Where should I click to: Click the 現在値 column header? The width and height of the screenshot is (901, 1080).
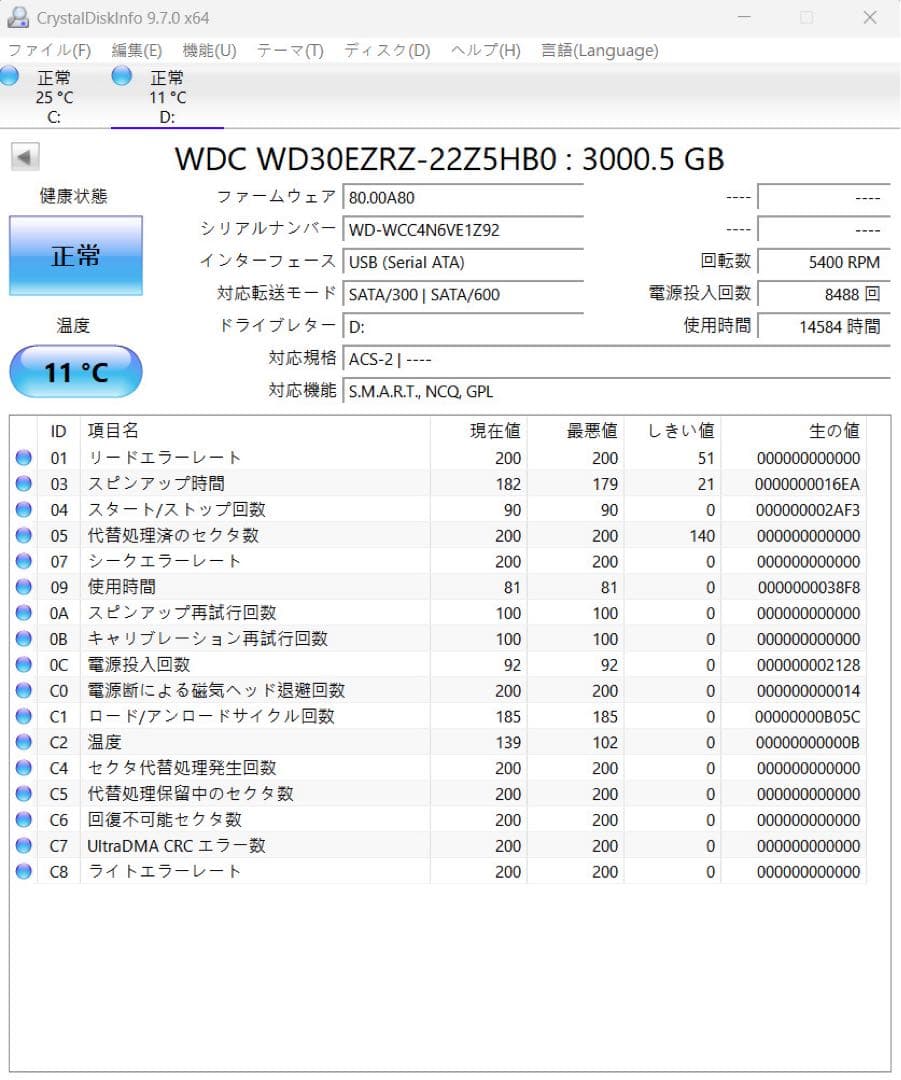pyautogui.click(x=479, y=430)
